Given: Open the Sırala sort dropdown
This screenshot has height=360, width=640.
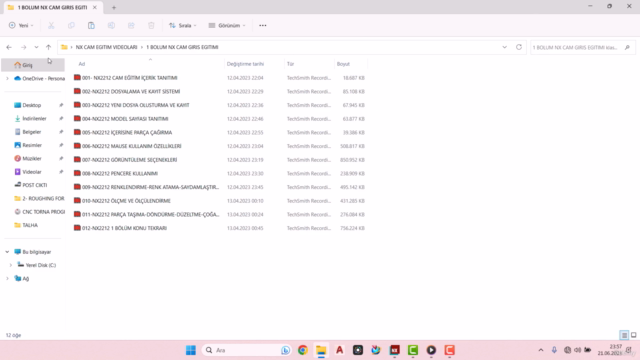Looking at the screenshot, I should (x=183, y=25).
